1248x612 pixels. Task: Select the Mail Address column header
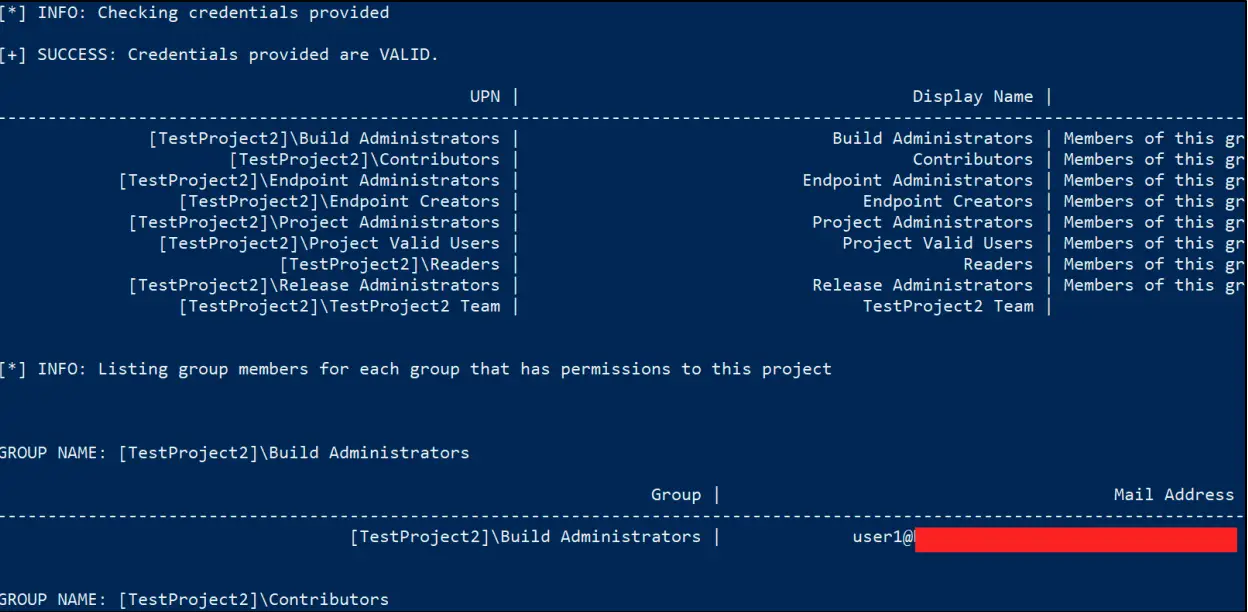pyautogui.click(x=1174, y=494)
